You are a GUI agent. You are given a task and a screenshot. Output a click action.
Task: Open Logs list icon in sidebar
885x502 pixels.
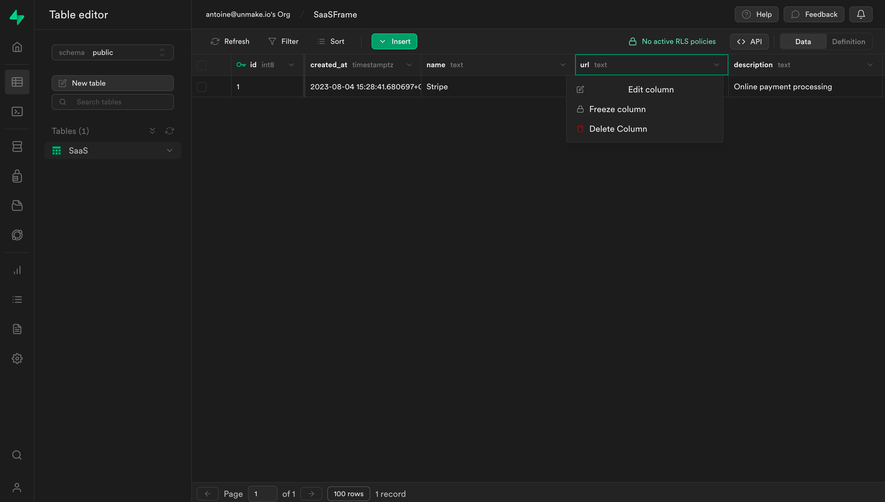[x=17, y=300]
